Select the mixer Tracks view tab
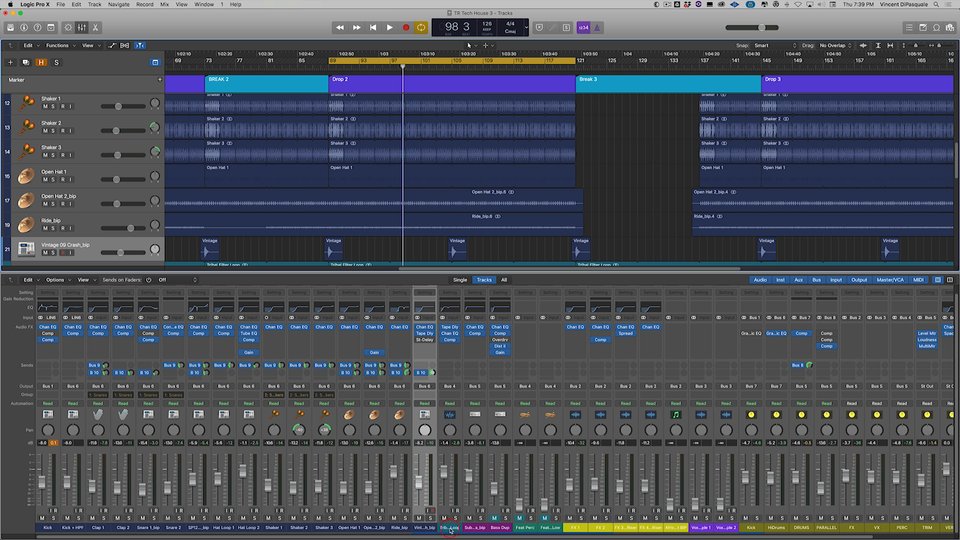 [x=484, y=280]
